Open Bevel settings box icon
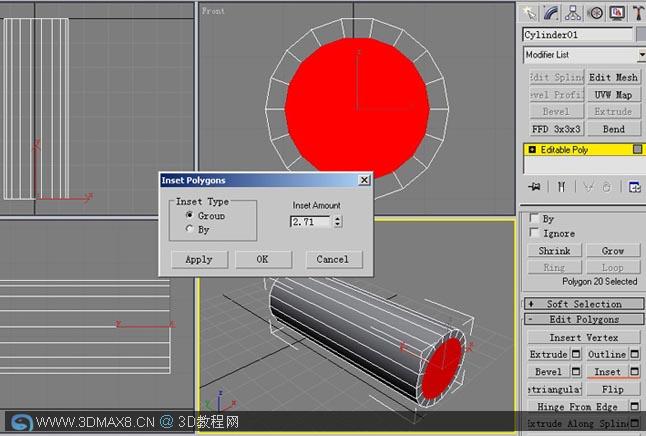This screenshot has height=436, width=646. [576, 372]
